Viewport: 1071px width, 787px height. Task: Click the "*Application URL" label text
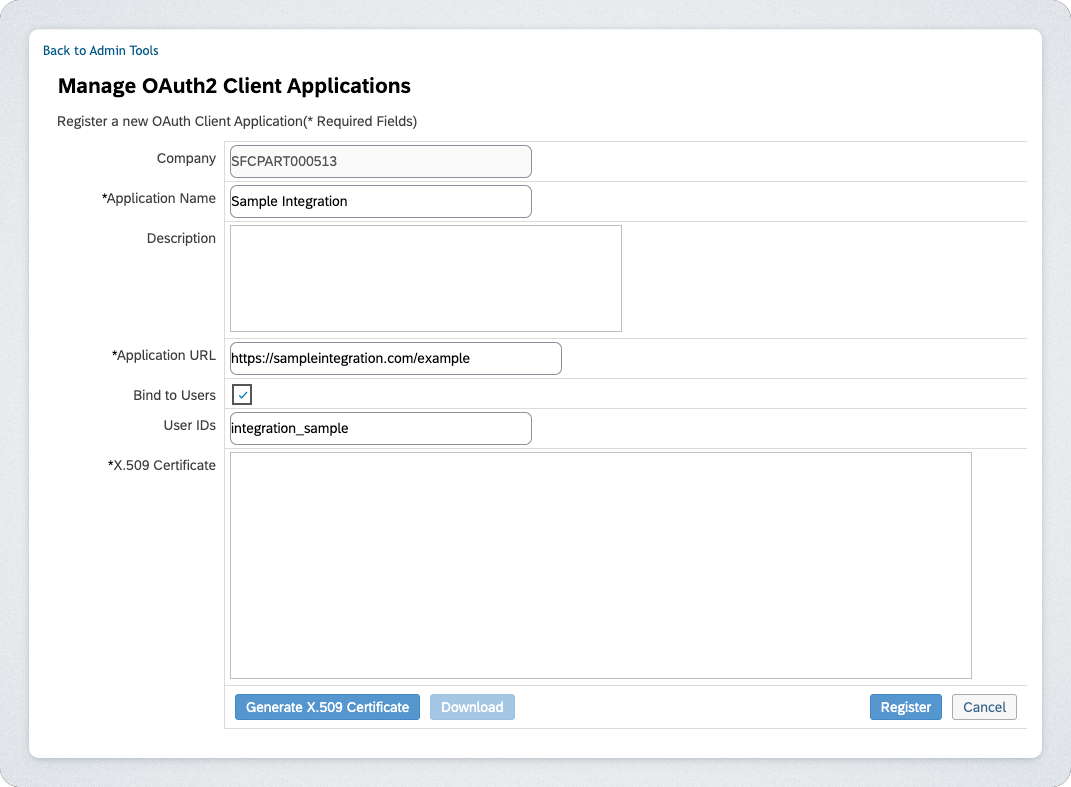(x=164, y=355)
